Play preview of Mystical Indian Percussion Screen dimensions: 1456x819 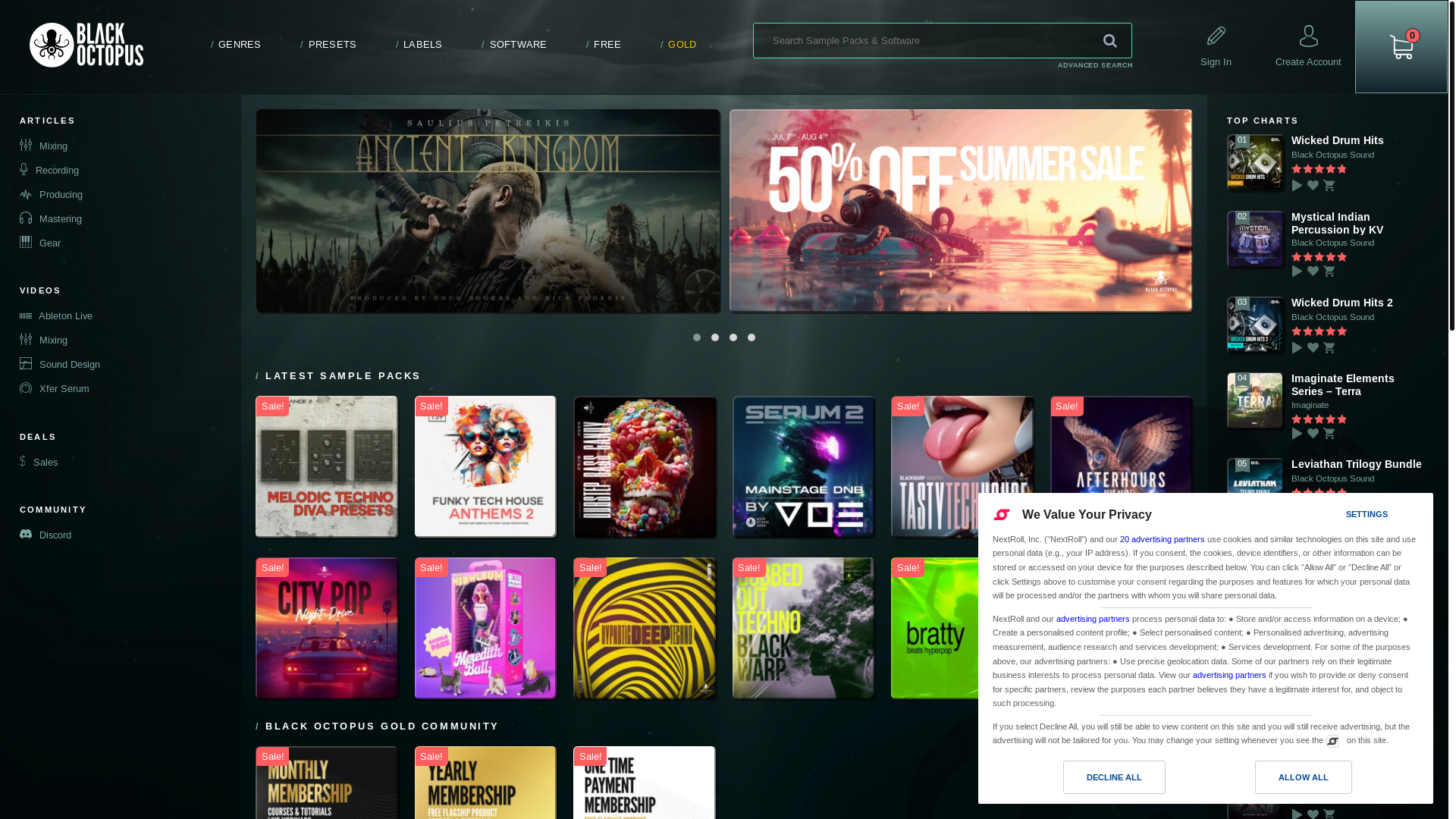[x=1297, y=271]
